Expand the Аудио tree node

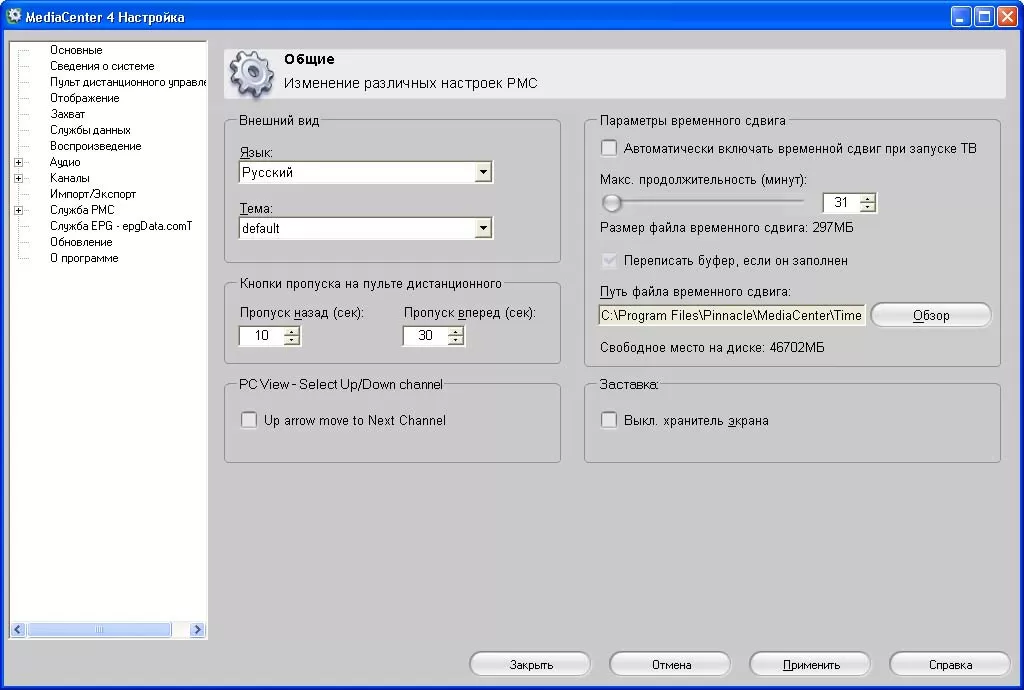pyautogui.click(x=18, y=162)
